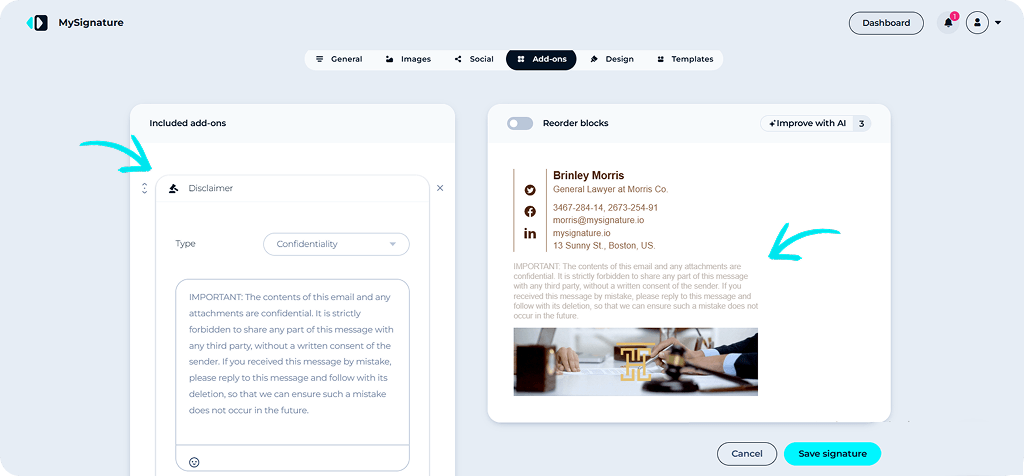Switch to the Images tab
Viewport: 1024px width, 476px height.
408,59
